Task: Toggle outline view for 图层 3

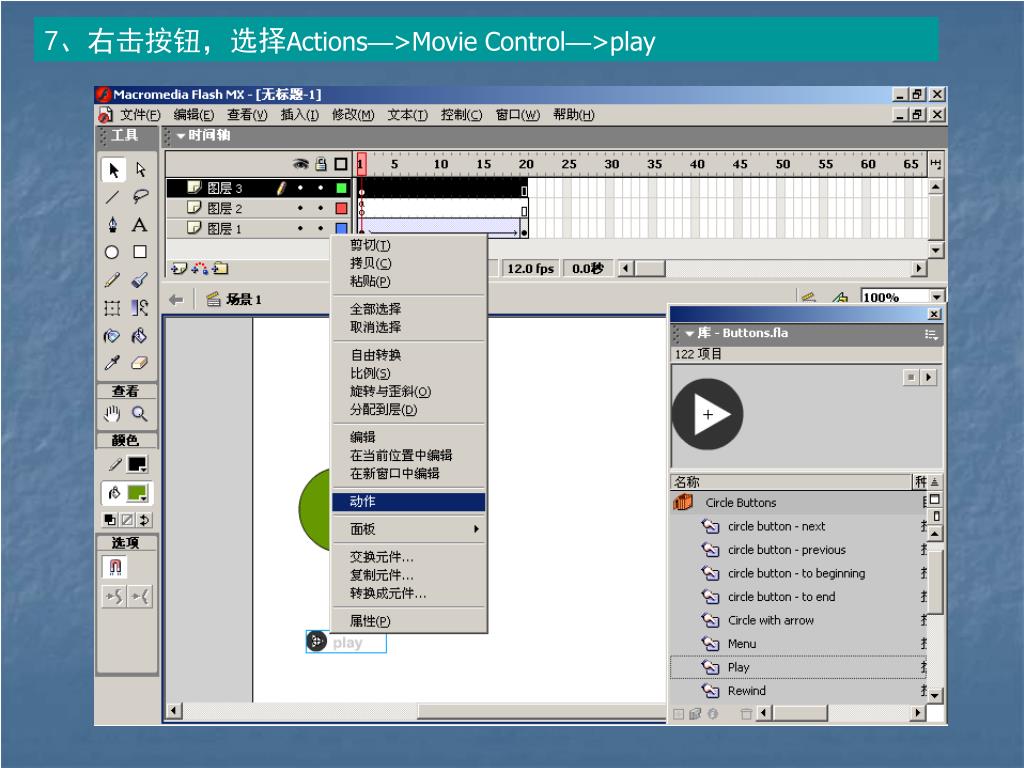Action: [341, 188]
